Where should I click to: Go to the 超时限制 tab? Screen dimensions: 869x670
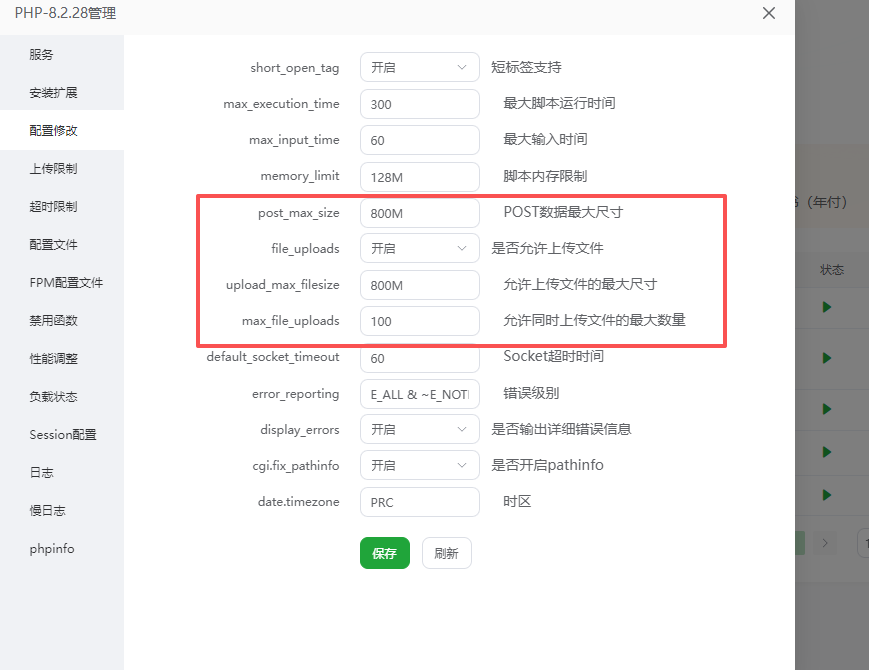click(x=53, y=207)
